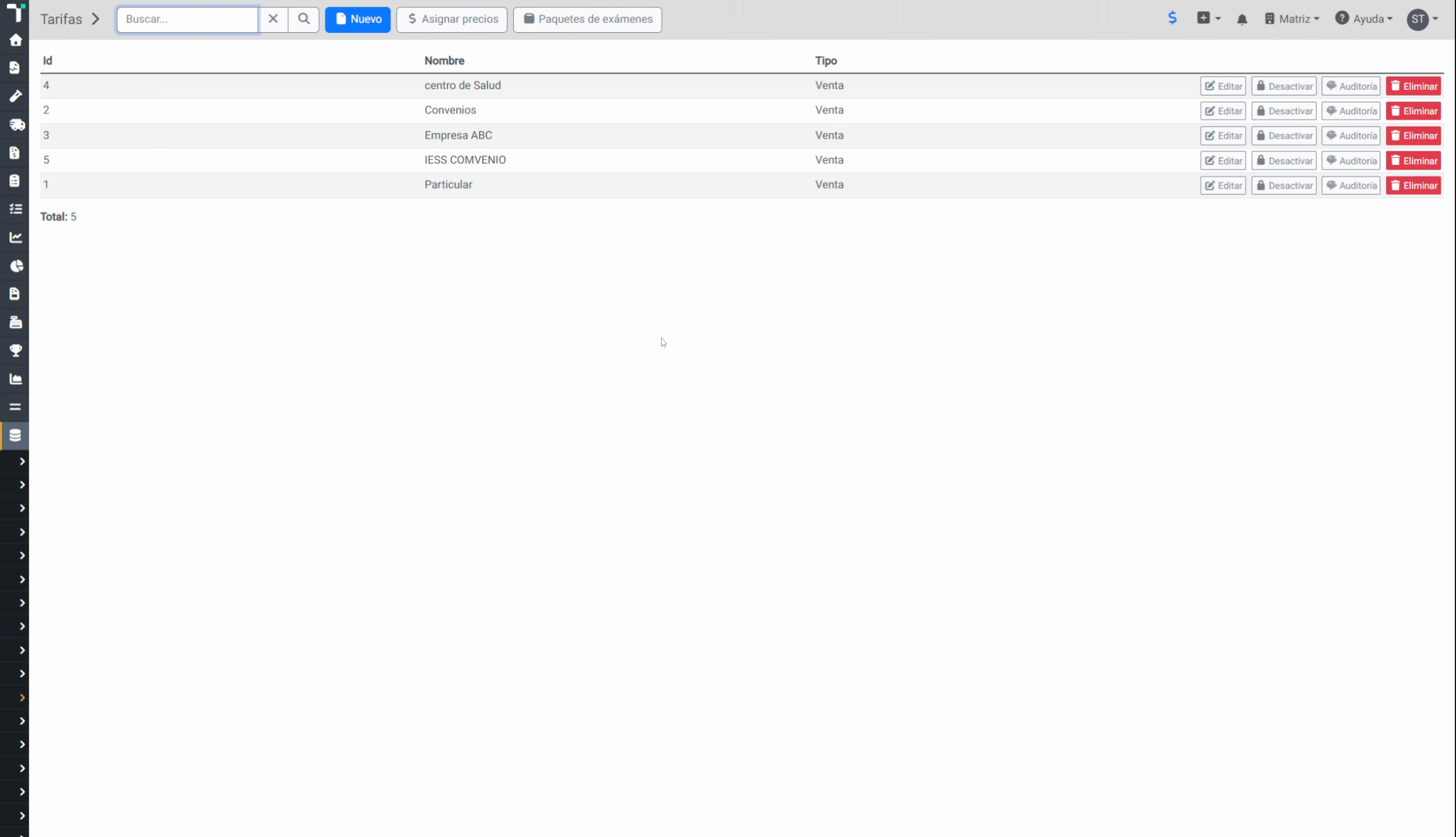1456x837 pixels.
Task: Open Paquetes de exámenes
Action: (x=588, y=19)
